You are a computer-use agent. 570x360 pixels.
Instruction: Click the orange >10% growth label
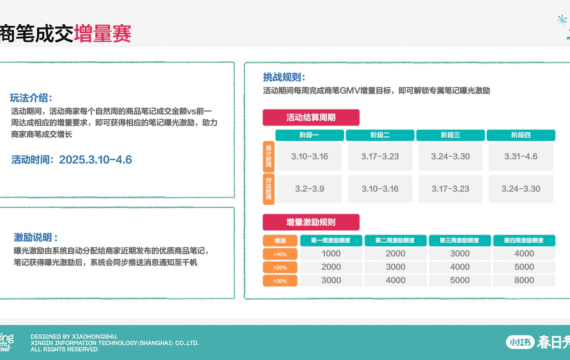click(280, 254)
